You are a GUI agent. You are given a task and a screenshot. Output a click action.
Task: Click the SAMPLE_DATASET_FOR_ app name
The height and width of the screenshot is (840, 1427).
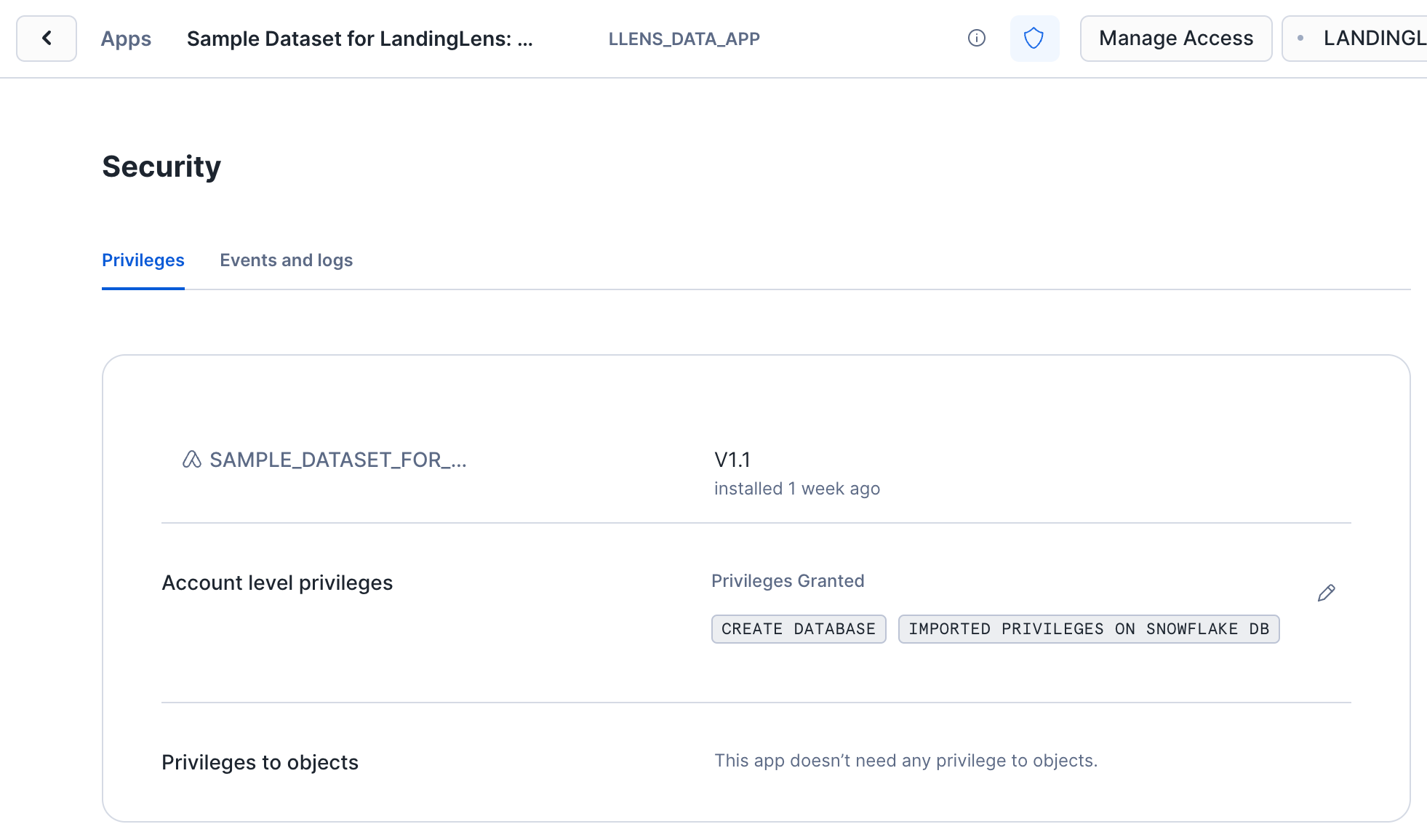click(x=337, y=460)
